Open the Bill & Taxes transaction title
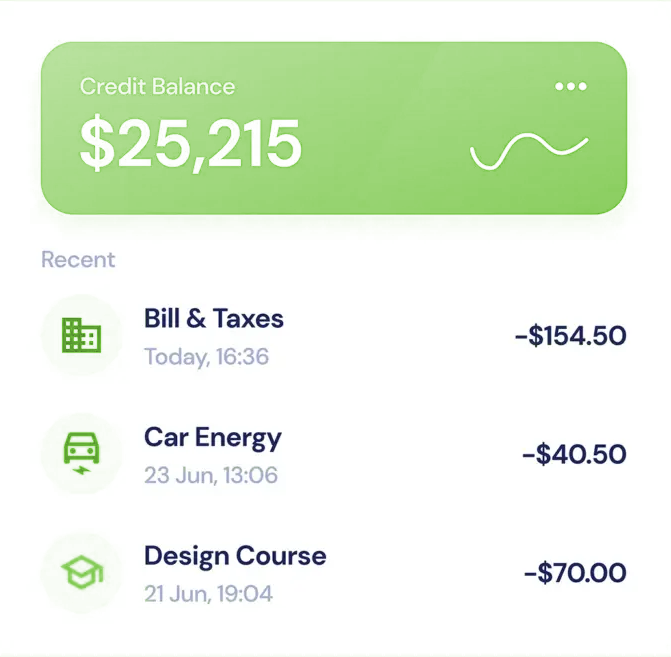Image resolution: width=671 pixels, height=657 pixels. pos(214,319)
